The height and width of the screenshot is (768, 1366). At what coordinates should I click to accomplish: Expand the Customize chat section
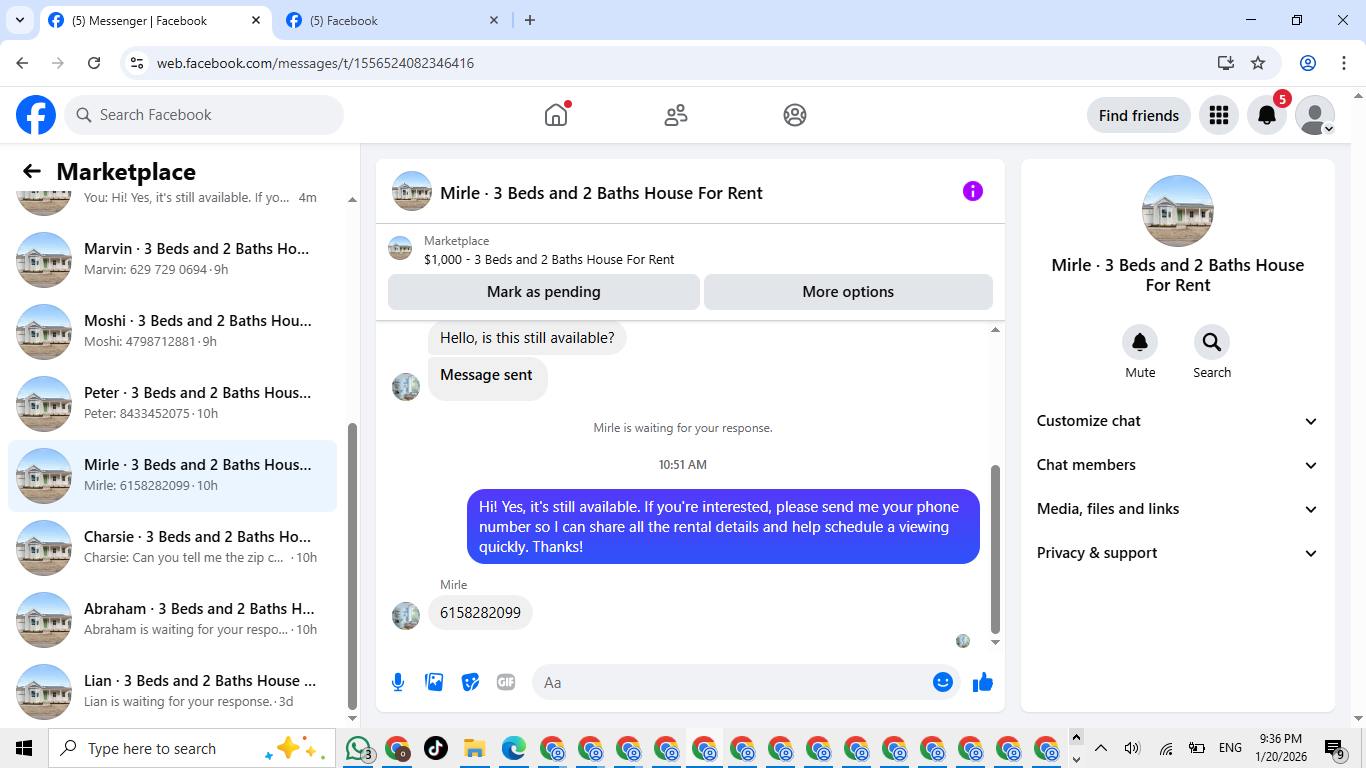tap(1178, 421)
